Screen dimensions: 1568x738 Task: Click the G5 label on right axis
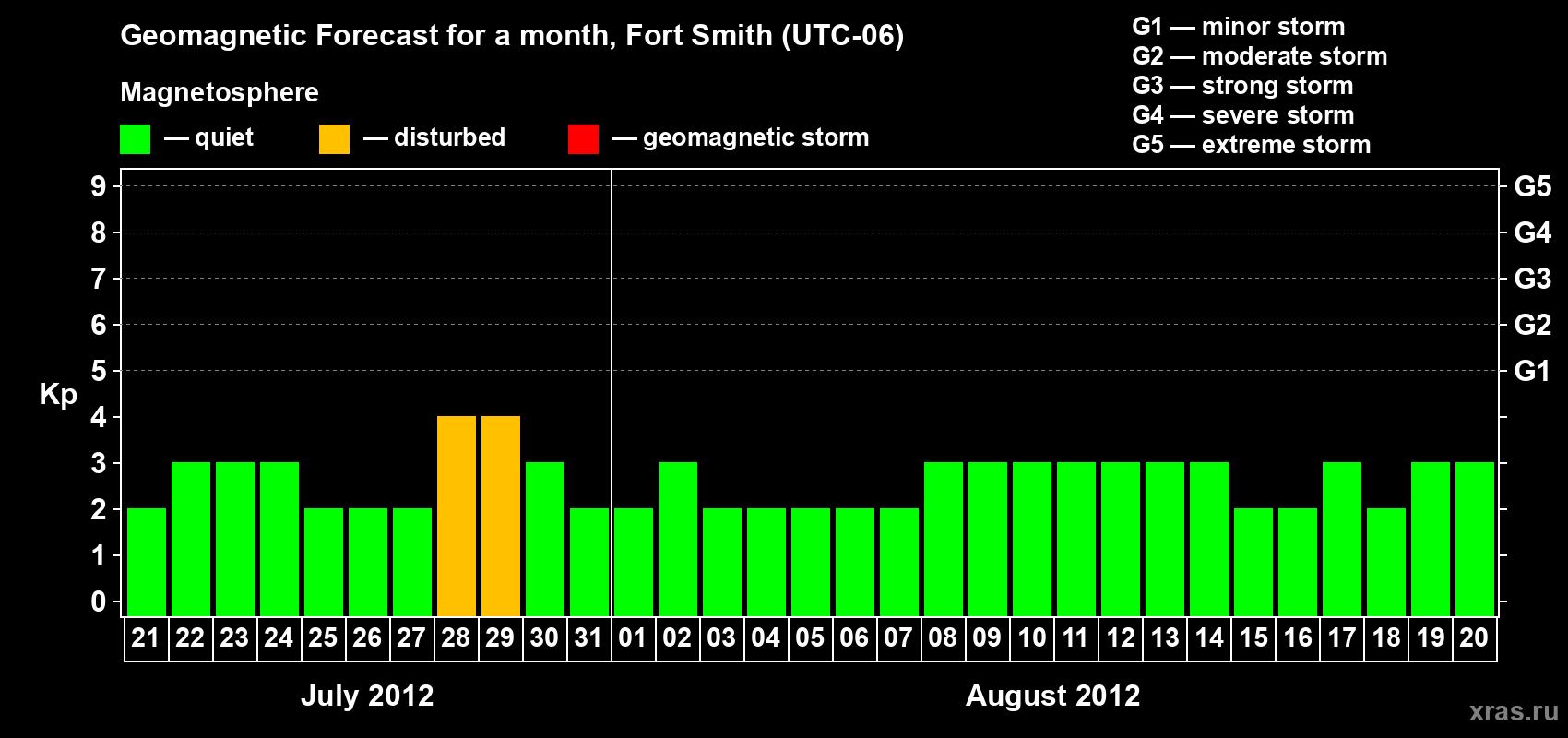click(x=1533, y=186)
